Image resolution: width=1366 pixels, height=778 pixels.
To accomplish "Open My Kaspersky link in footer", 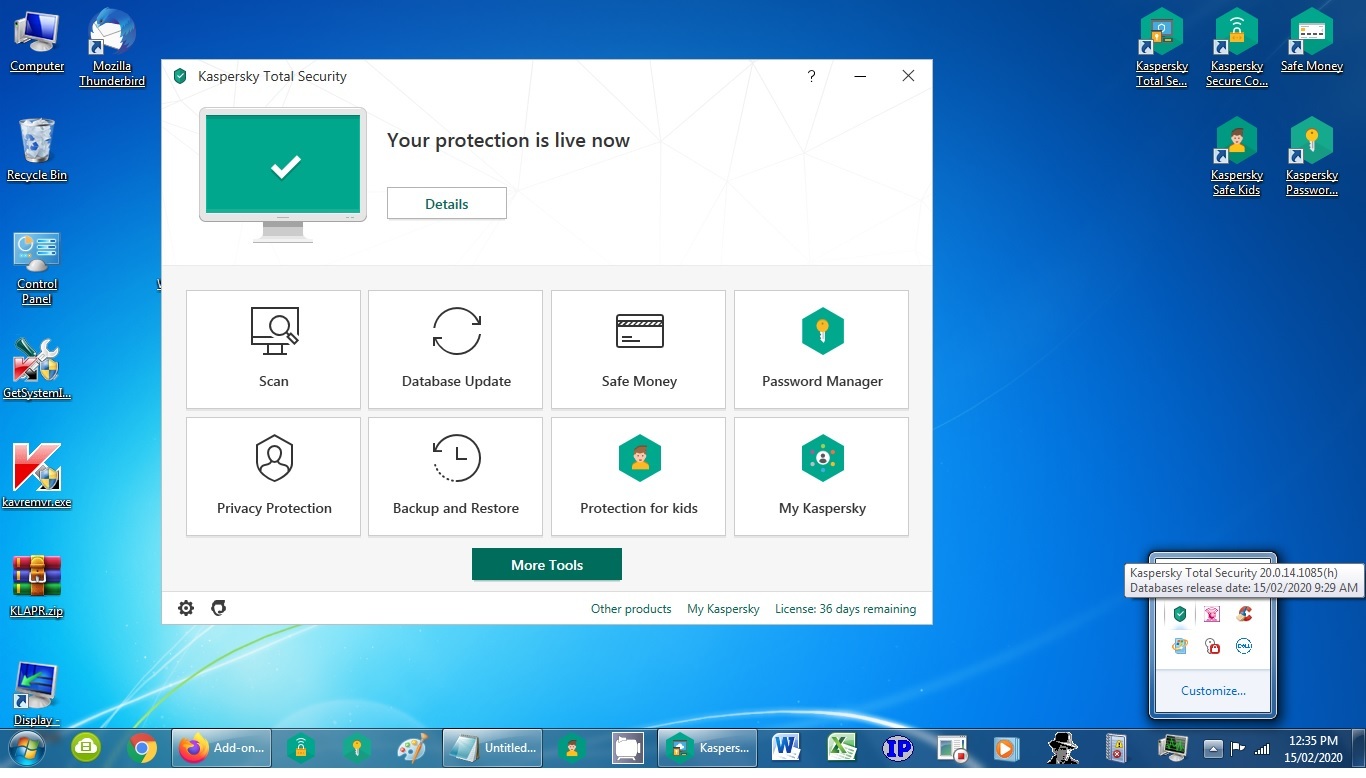I will (723, 608).
